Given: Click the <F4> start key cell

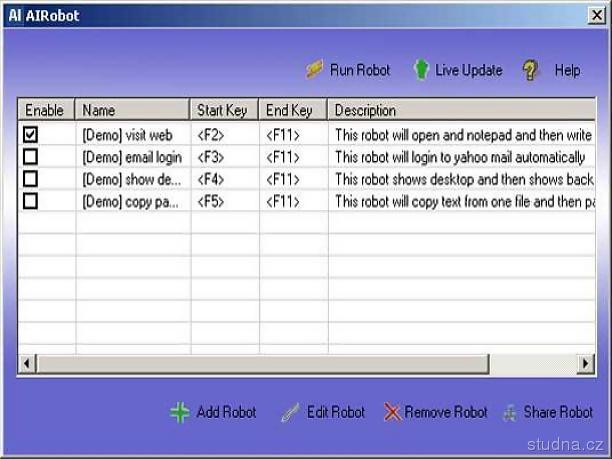Looking at the screenshot, I should 211,180.
